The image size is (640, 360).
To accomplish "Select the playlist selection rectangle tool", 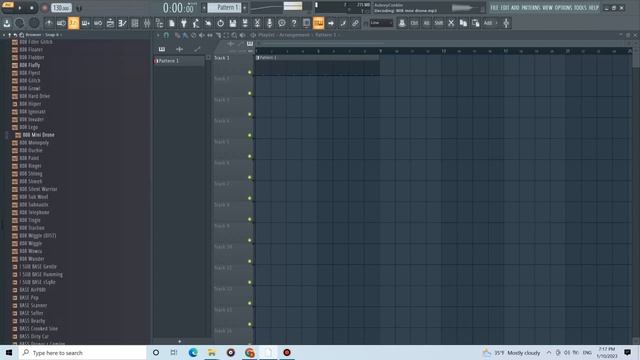I will point(226,36).
